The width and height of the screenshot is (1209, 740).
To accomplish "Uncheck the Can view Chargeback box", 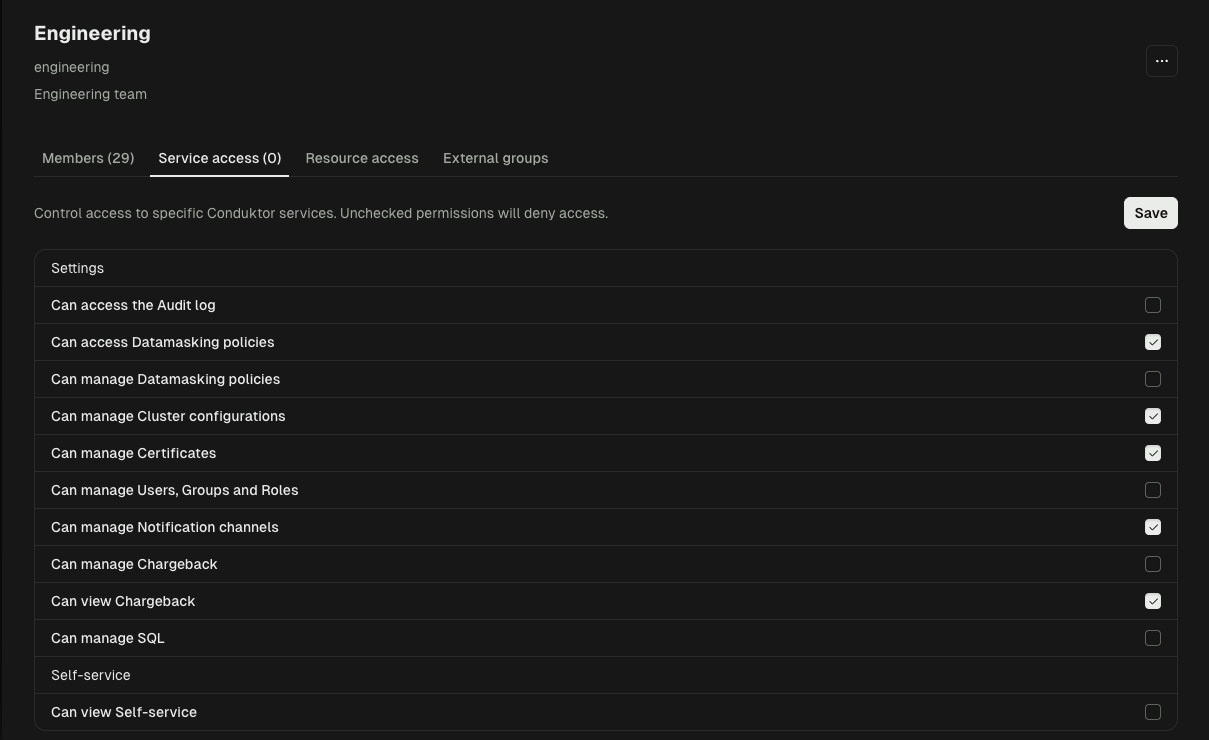I will click(1153, 601).
